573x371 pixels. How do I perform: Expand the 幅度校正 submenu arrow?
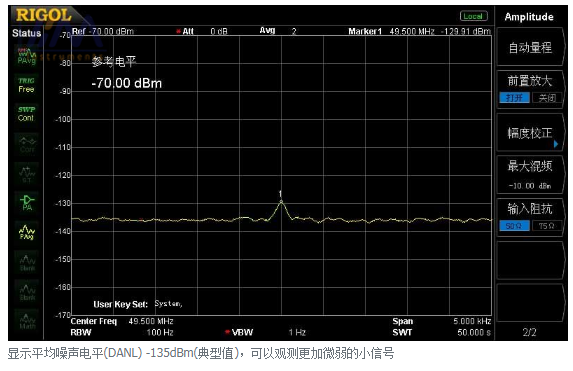555,144
